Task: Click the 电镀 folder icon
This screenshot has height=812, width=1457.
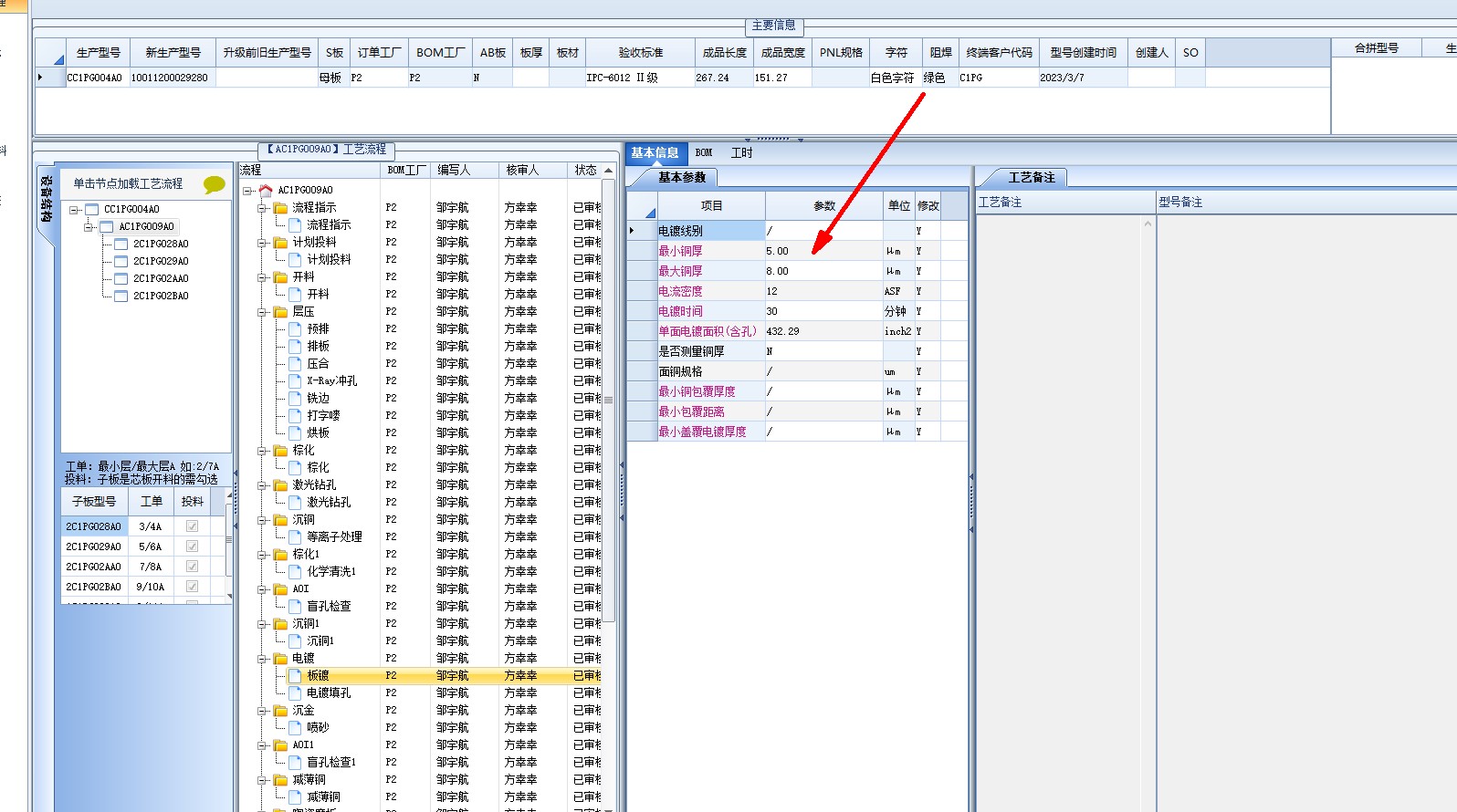Action: (x=280, y=659)
